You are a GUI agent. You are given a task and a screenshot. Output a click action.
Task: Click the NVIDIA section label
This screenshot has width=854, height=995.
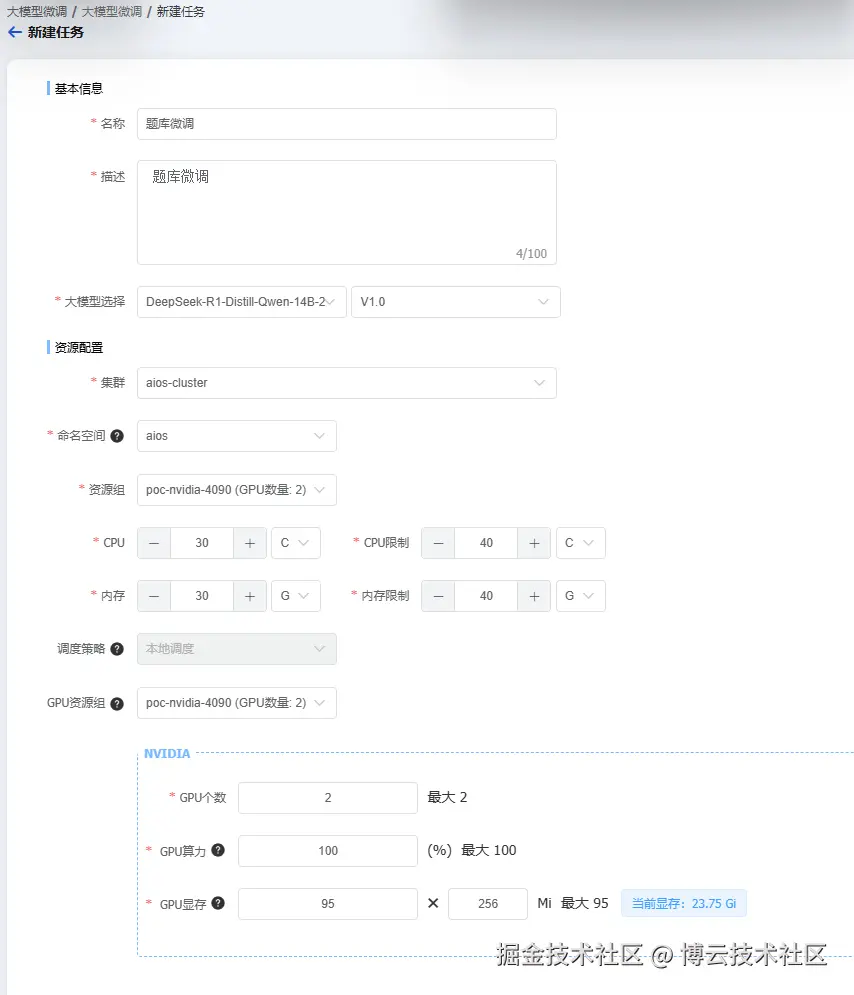(167, 754)
